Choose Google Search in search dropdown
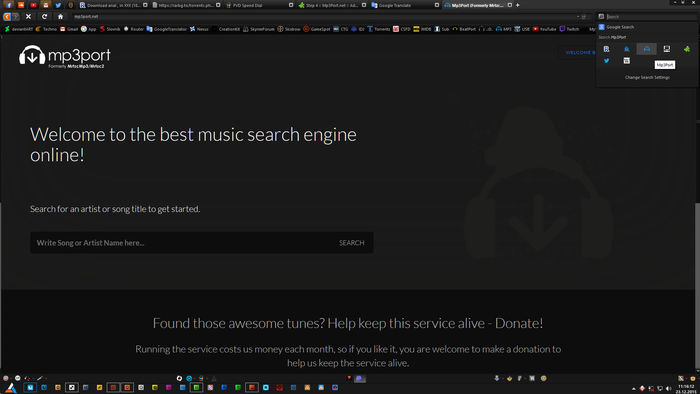The width and height of the screenshot is (700, 394). pyautogui.click(x=647, y=27)
